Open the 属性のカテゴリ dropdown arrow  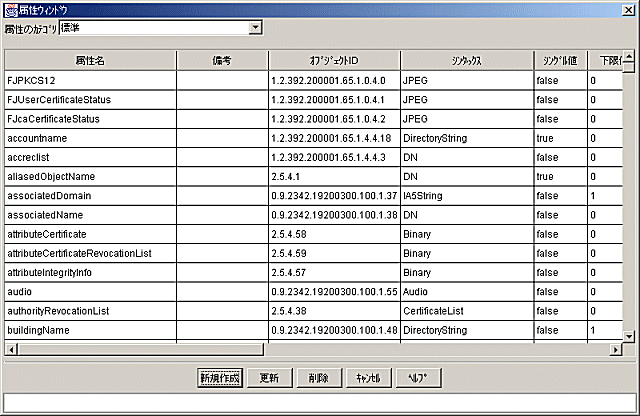coord(255,28)
